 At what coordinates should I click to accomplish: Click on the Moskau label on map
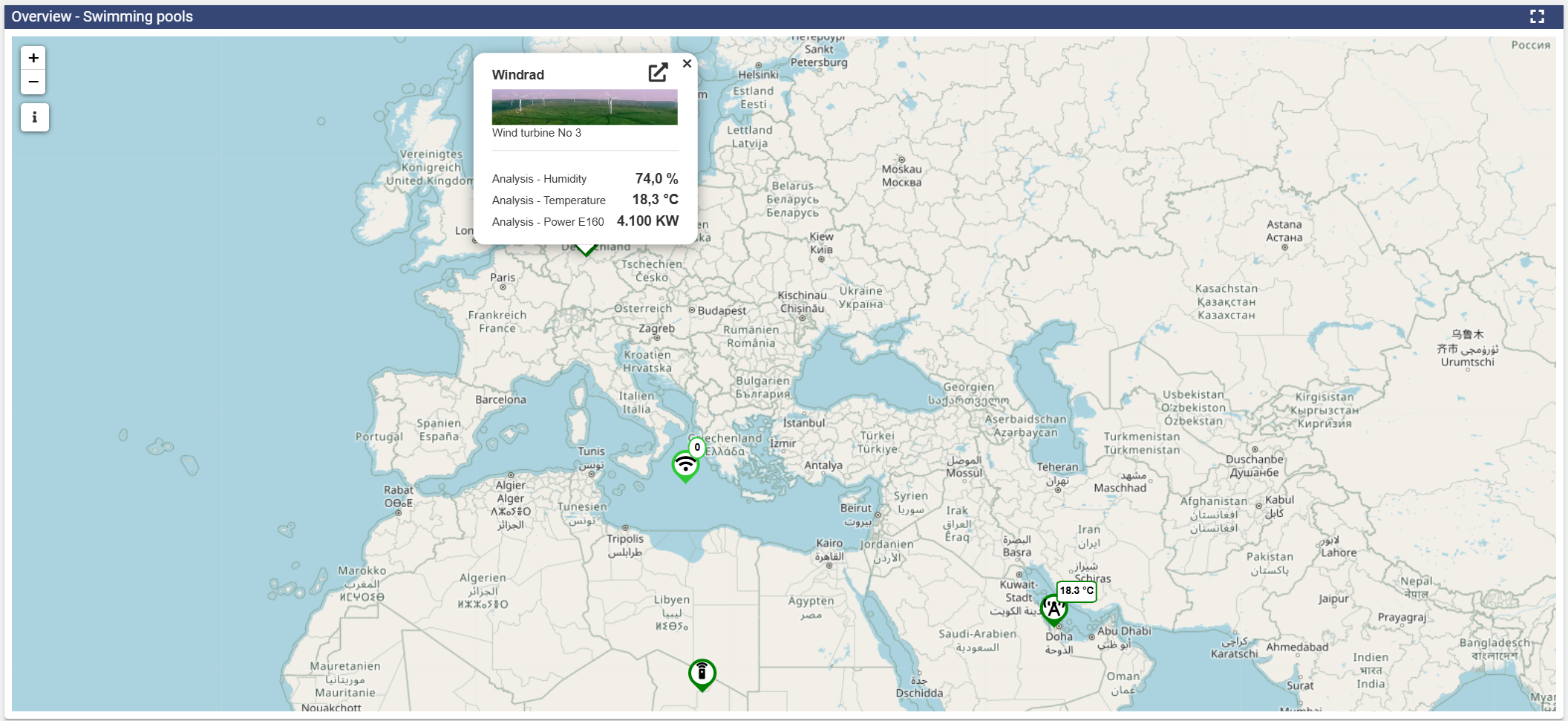click(x=901, y=169)
